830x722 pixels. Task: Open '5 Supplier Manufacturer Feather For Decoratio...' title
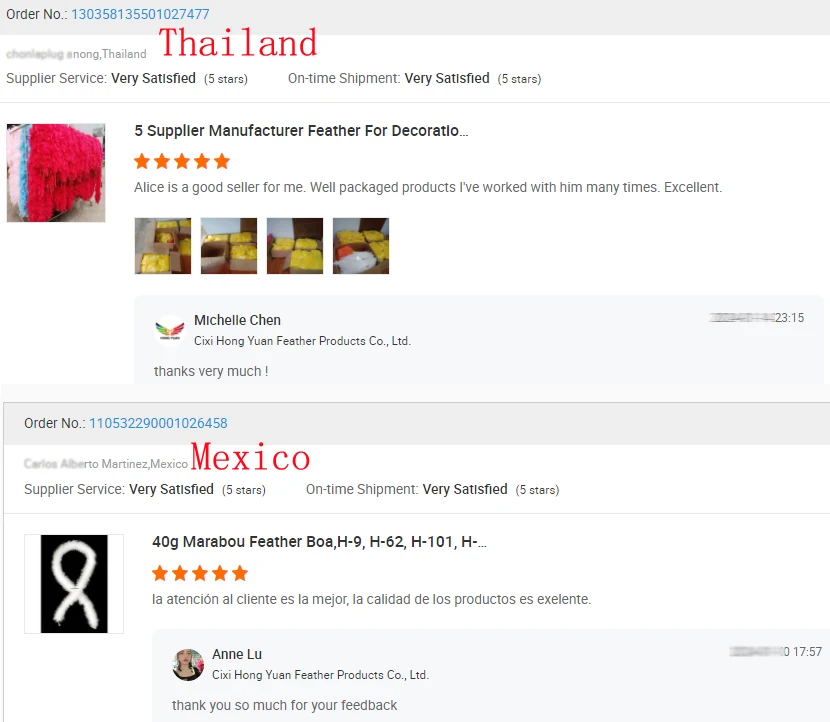(301, 131)
